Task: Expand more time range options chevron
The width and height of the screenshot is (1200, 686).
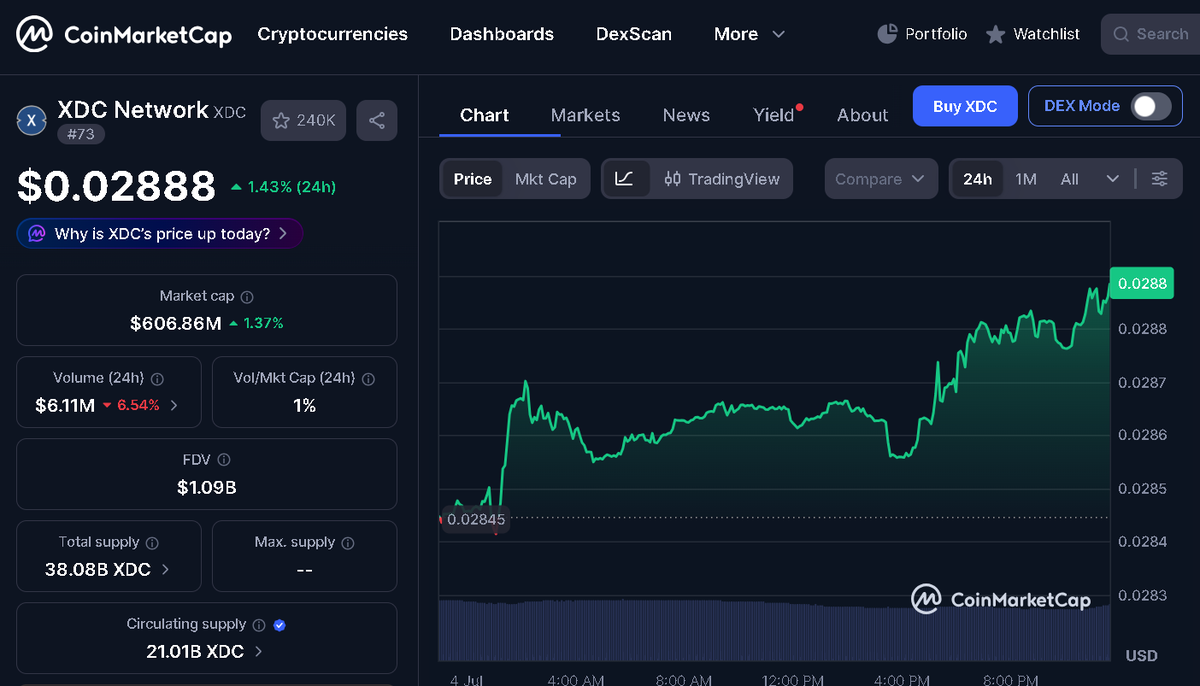Action: coord(1113,179)
